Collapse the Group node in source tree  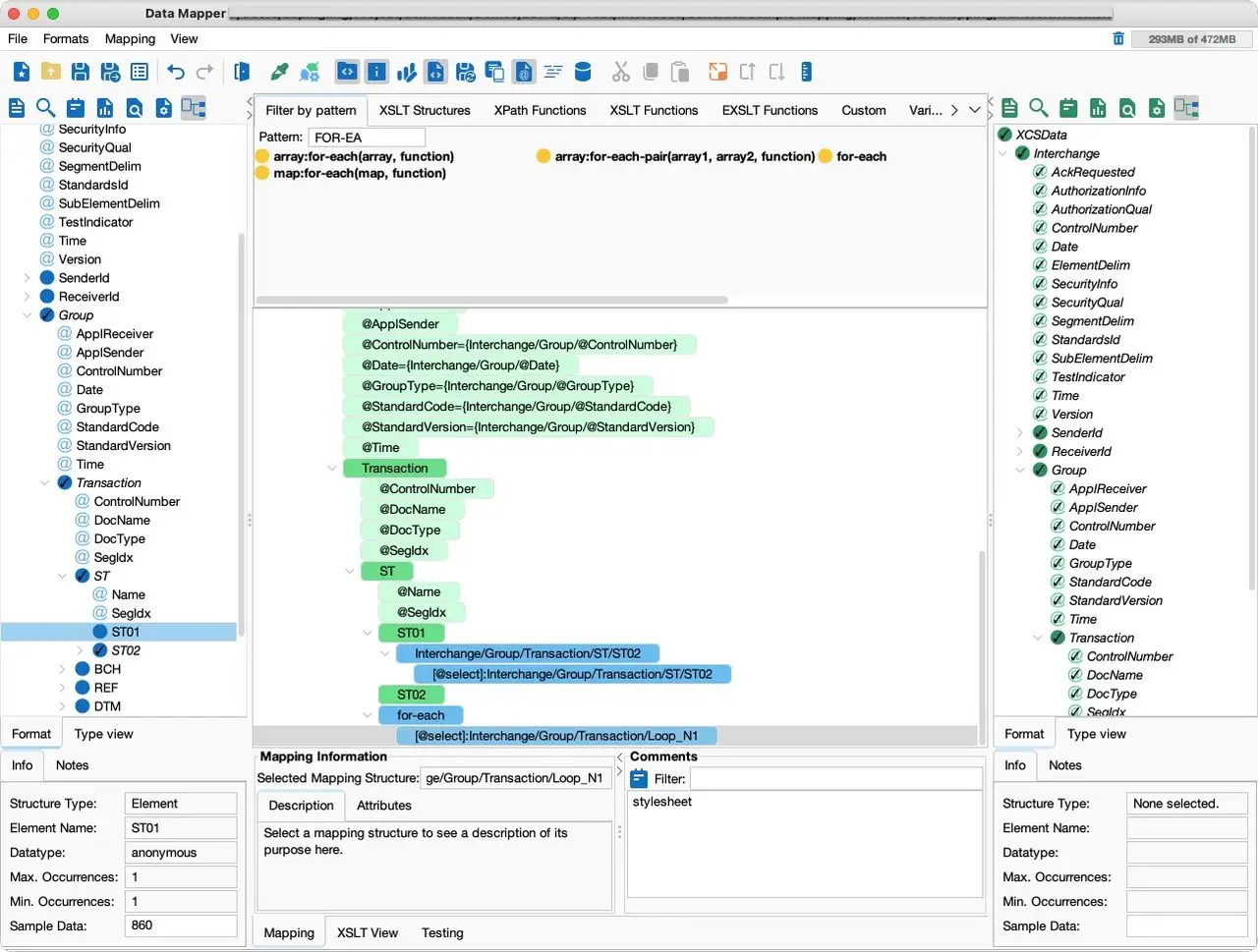point(27,315)
